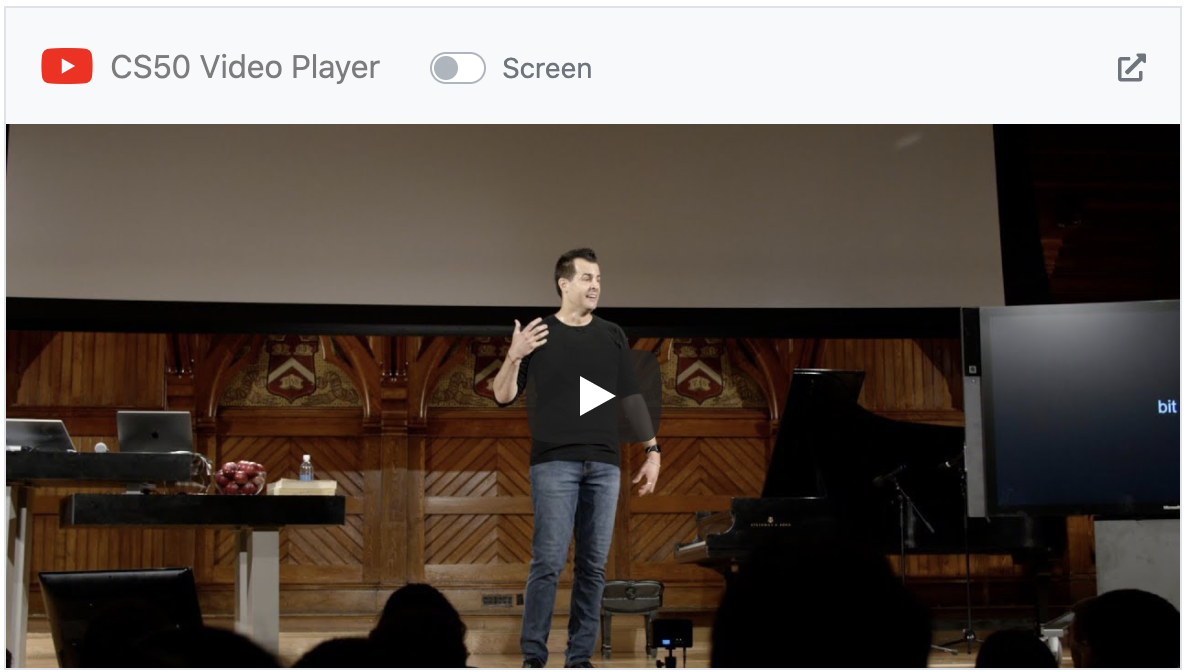The width and height of the screenshot is (1184, 672).
Task: Click the dark monitor at bottom left
Action: [x=121, y=614]
